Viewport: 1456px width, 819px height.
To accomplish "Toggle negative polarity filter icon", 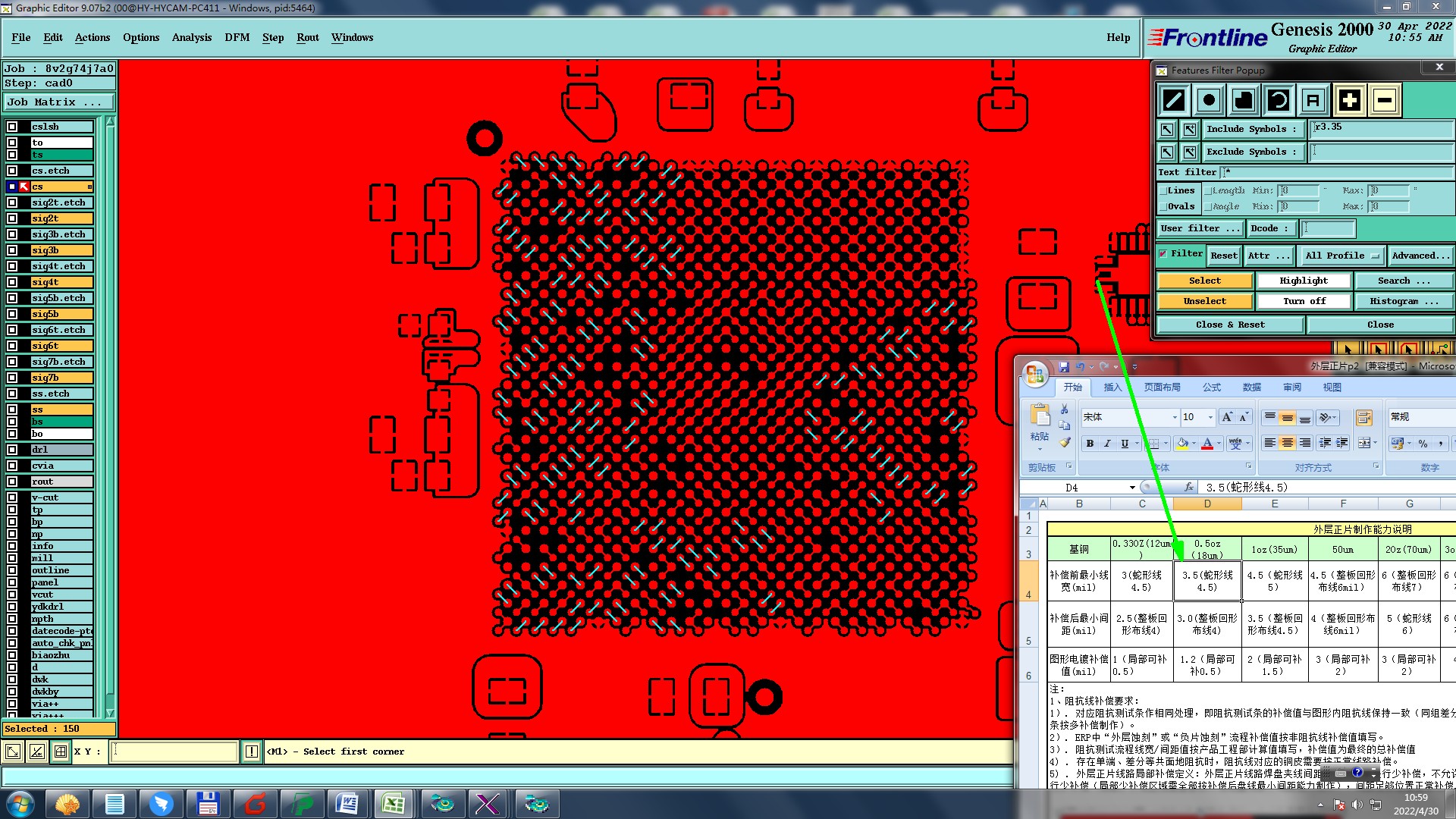I will (1384, 100).
